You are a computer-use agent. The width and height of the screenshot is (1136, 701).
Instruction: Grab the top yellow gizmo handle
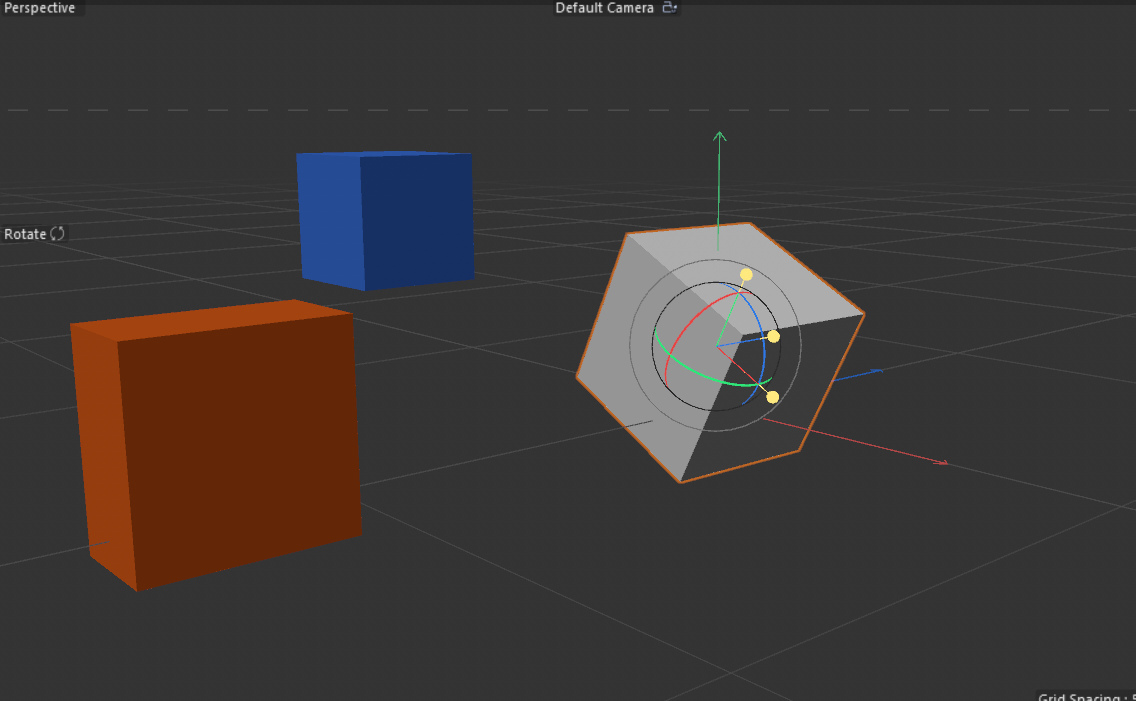coord(746,272)
